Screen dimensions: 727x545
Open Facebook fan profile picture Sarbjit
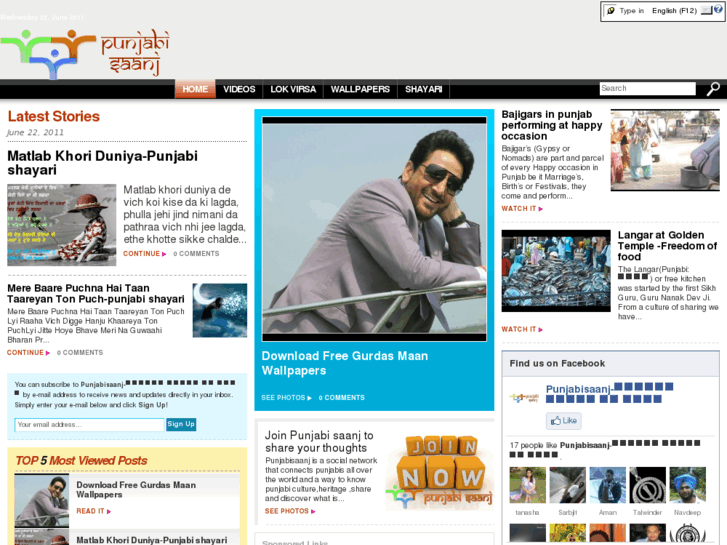click(568, 485)
